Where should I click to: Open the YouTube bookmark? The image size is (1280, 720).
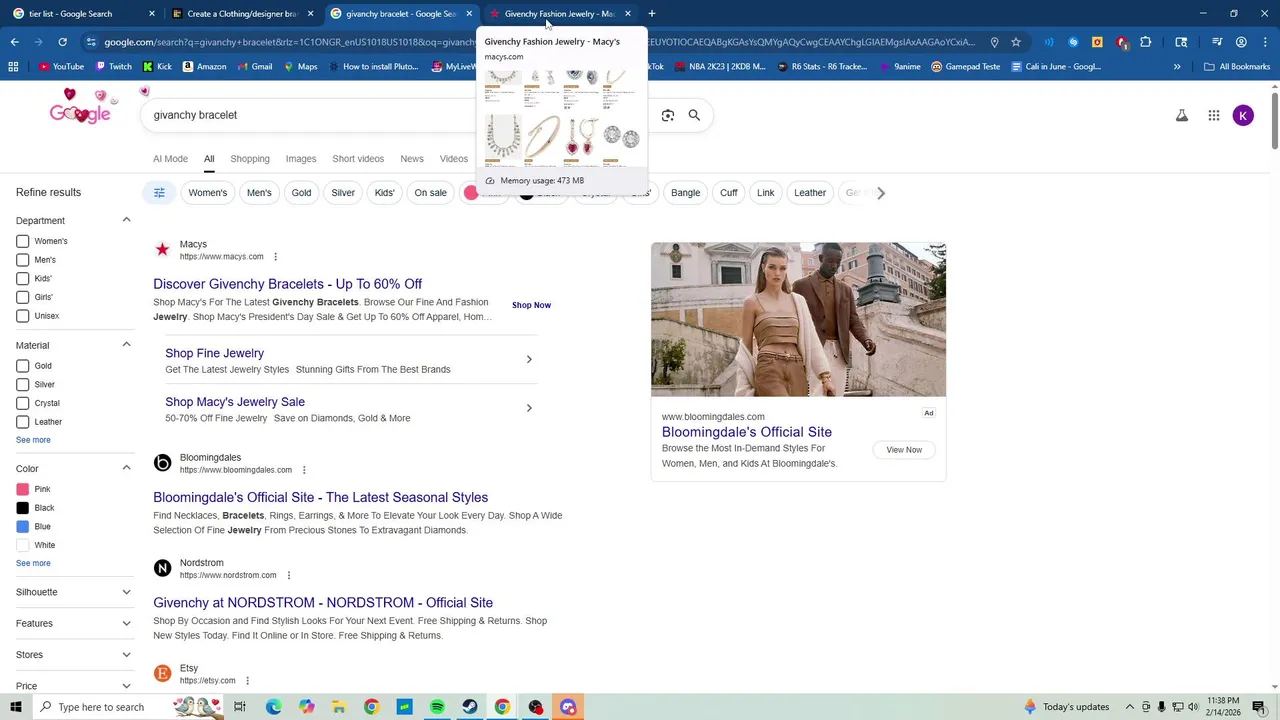click(x=61, y=67)
